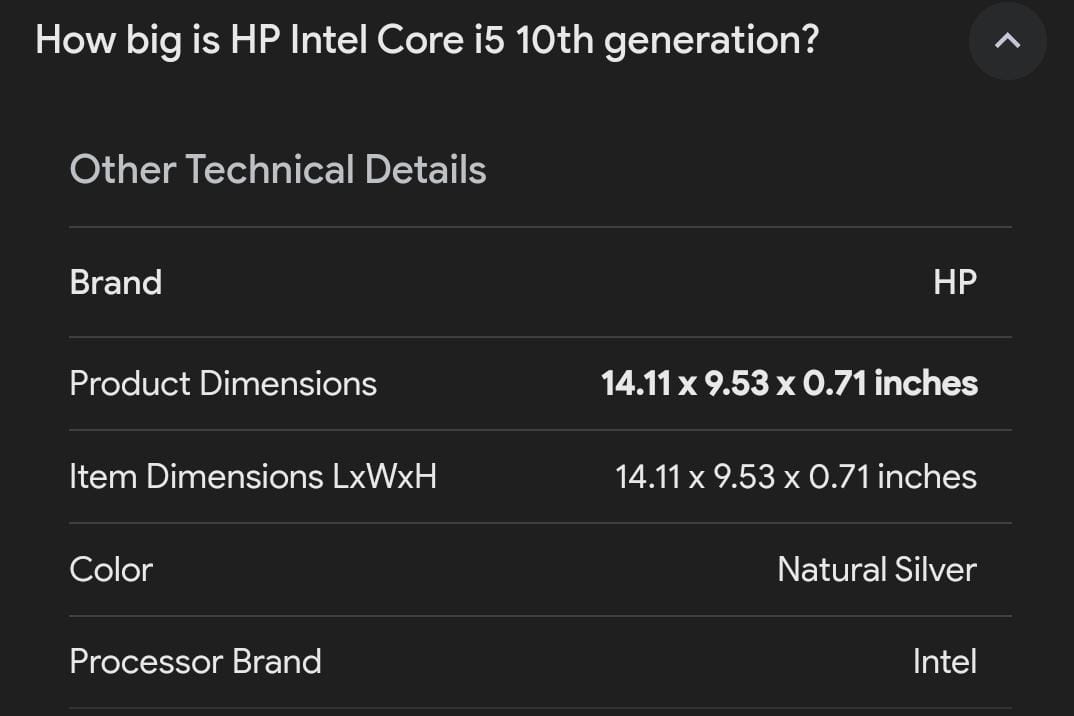Image resolution: width=1074 pixels, height=716 pixels.
Task: Click the Natural Silver color value
Action: coord(876,570)
